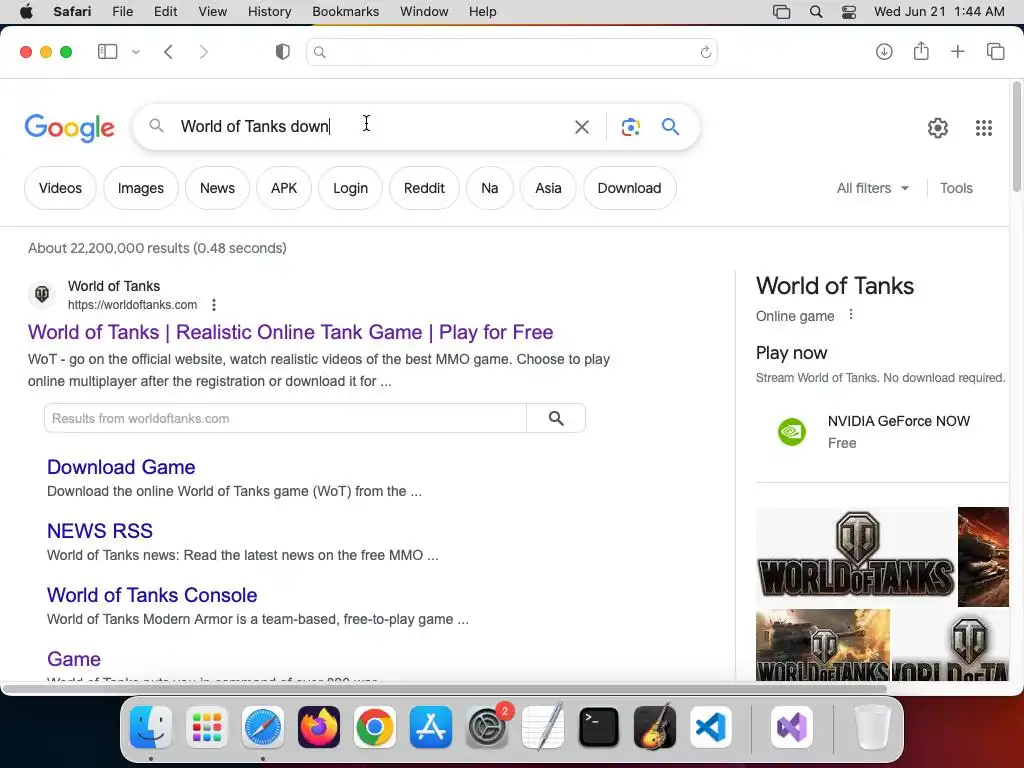Open the privacy report shield icon
This screenshot has height=768, width=1024.
click(283, 52)
